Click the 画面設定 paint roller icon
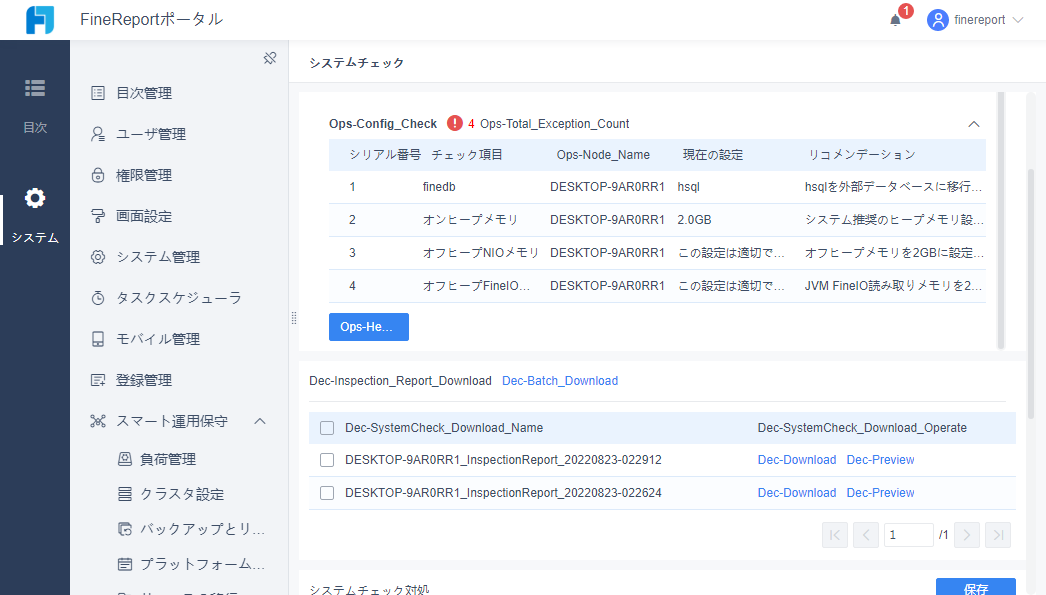 (x=98, y=216)
